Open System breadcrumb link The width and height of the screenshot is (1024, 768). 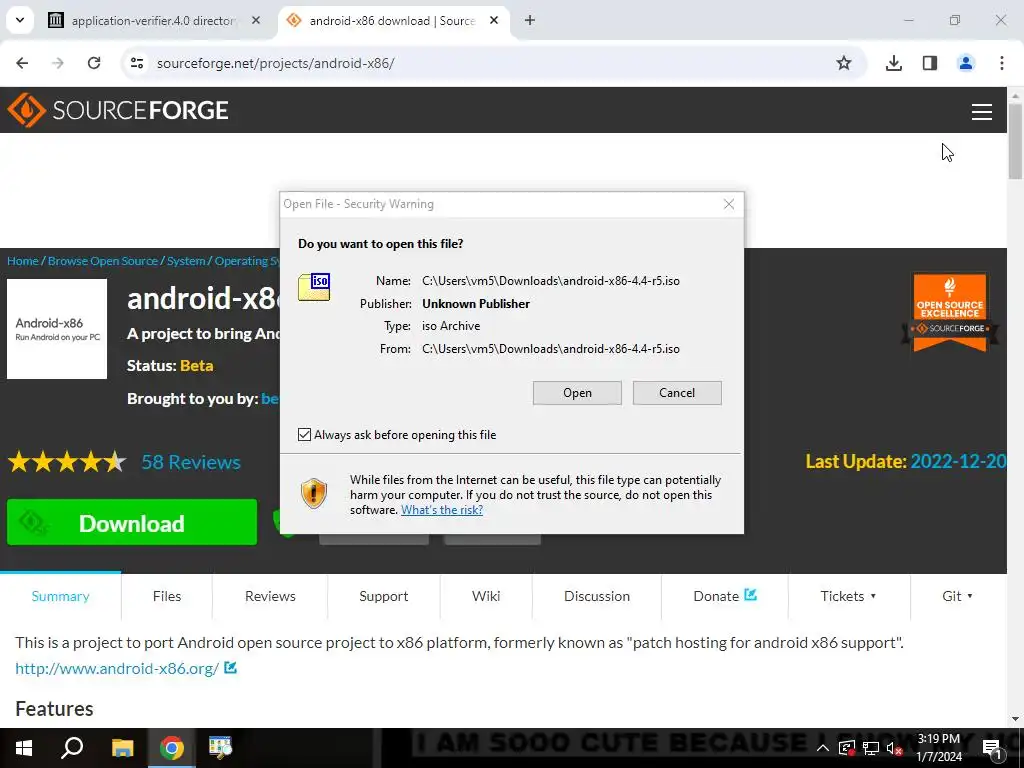click(186, 261)
